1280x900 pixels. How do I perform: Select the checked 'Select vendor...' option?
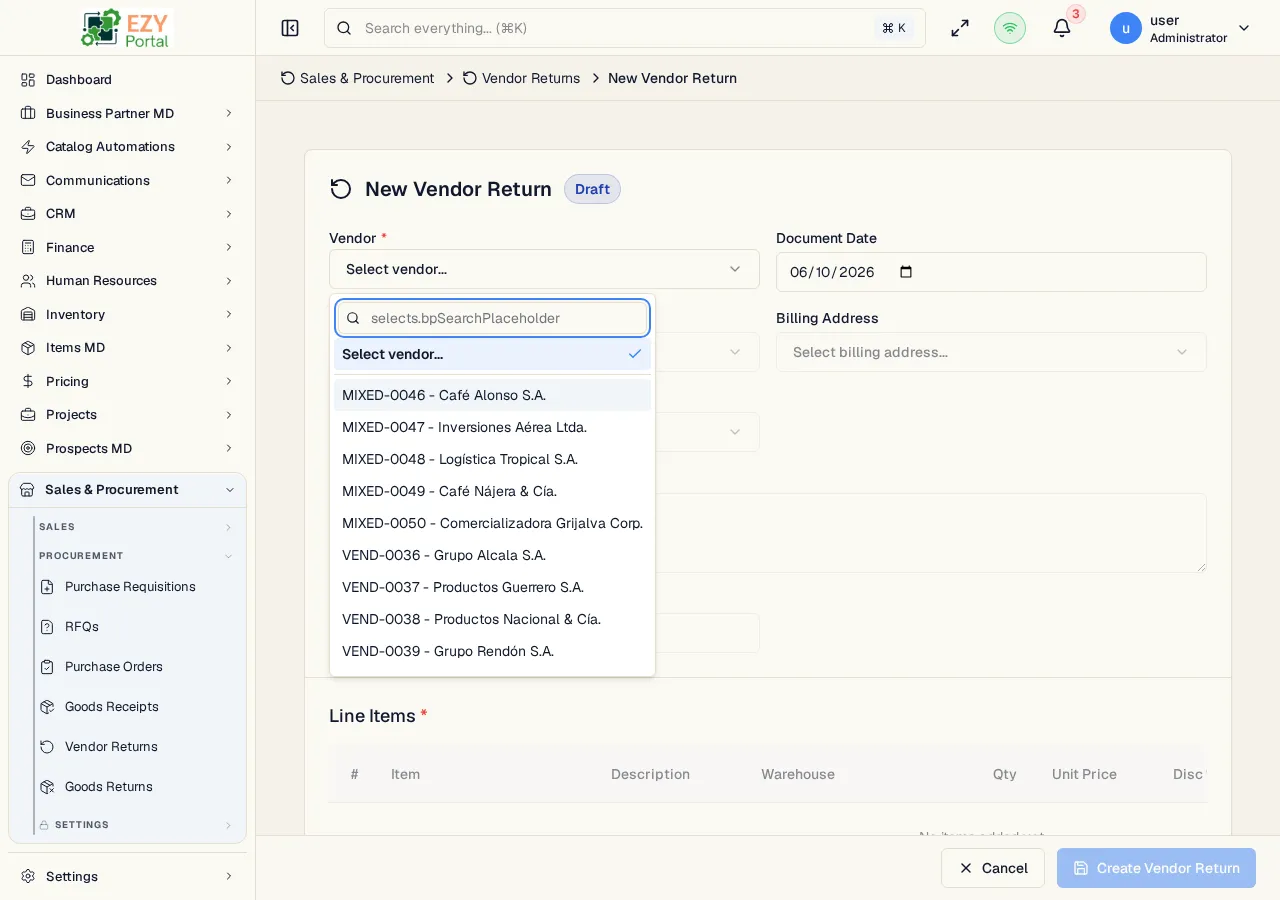point(492,354)
